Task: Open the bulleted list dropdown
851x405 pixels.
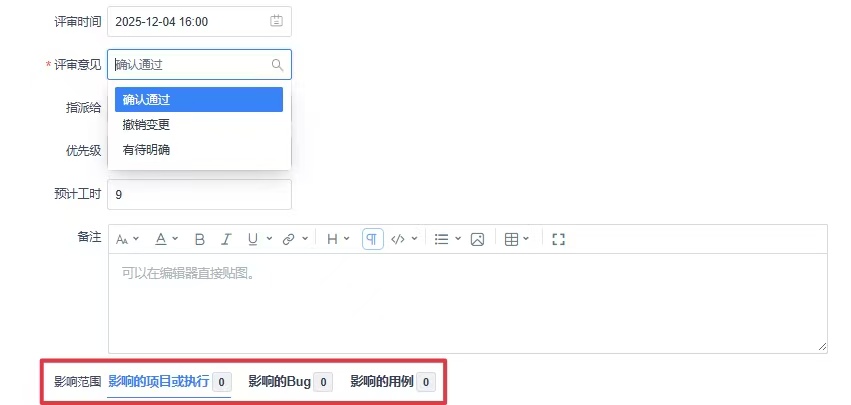Action: [448, 239]
